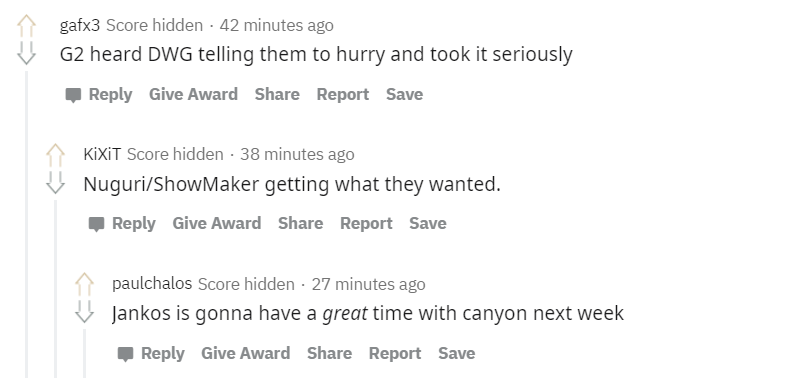Click speech bubble icon under gafx3's comment
The width and height of the screenshot is (800, 378).
click(73, 95)
